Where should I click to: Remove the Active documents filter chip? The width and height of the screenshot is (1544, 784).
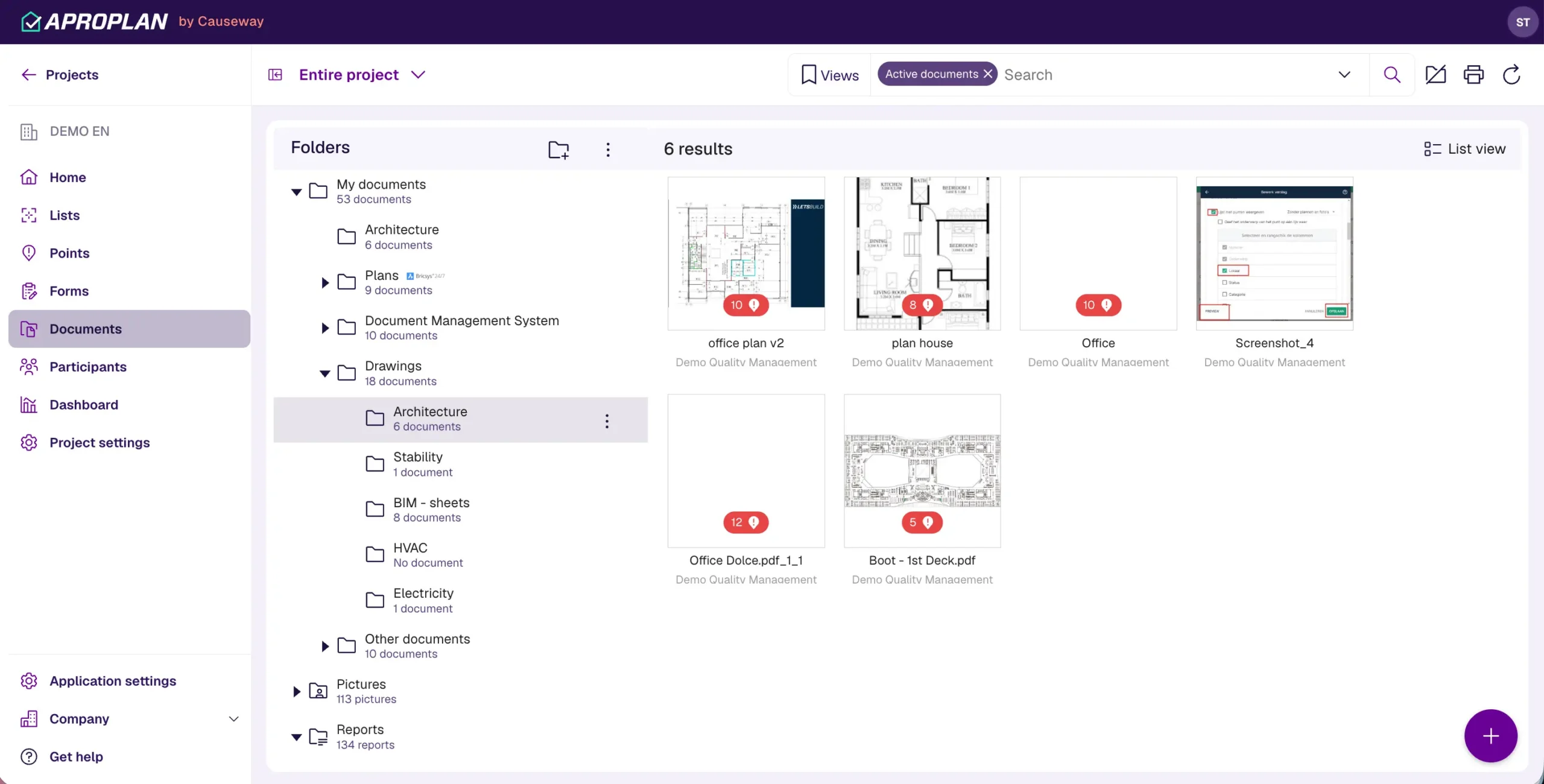click(x=987, y=74)
